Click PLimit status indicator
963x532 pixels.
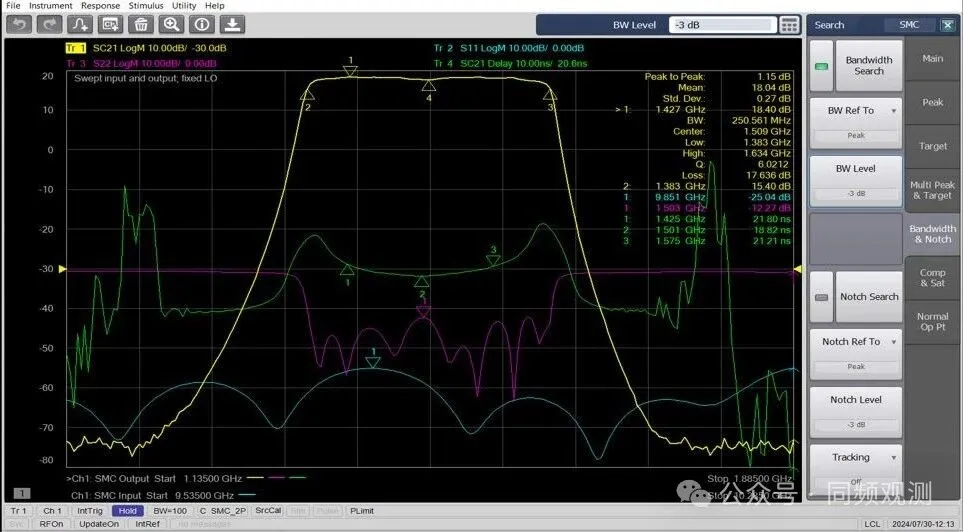(362, 511)
